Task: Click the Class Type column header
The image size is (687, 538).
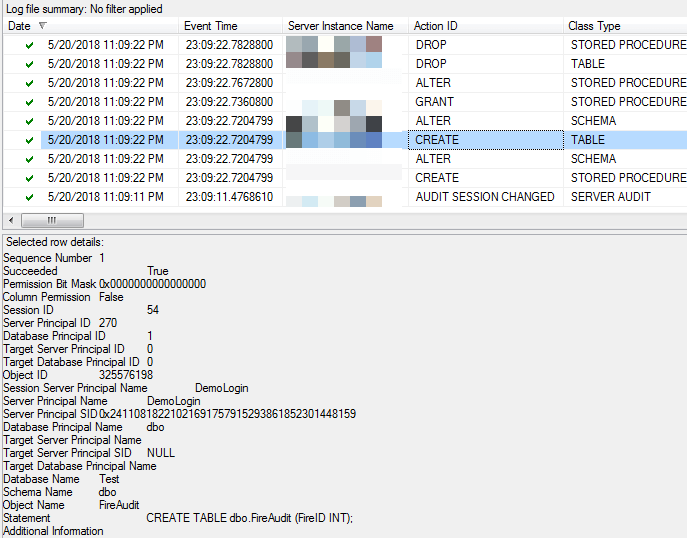Action: (594, 26)
